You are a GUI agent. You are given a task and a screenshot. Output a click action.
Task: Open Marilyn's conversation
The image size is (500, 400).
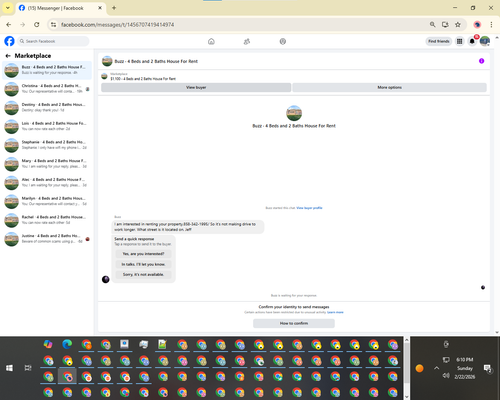coord(47,201)
